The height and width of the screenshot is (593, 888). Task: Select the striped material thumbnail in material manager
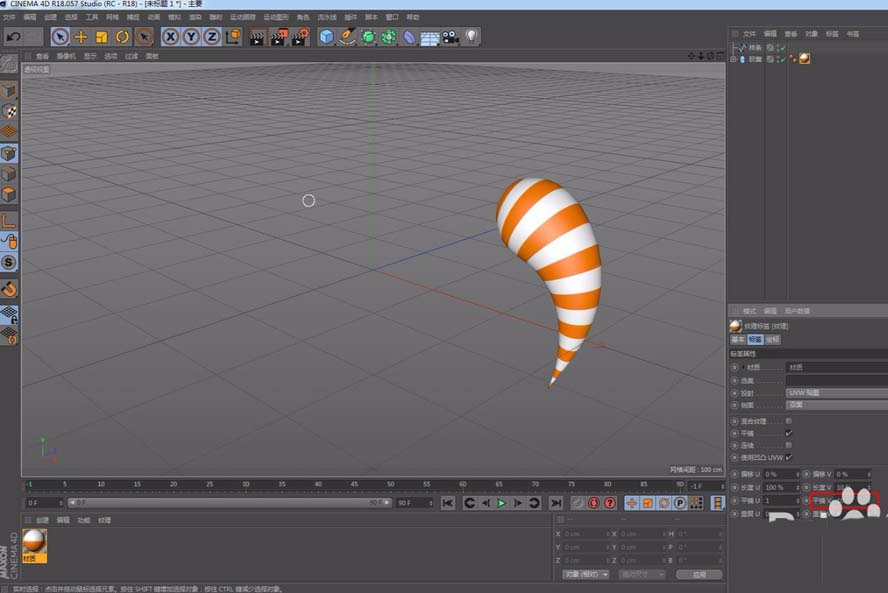pos(34,541)
